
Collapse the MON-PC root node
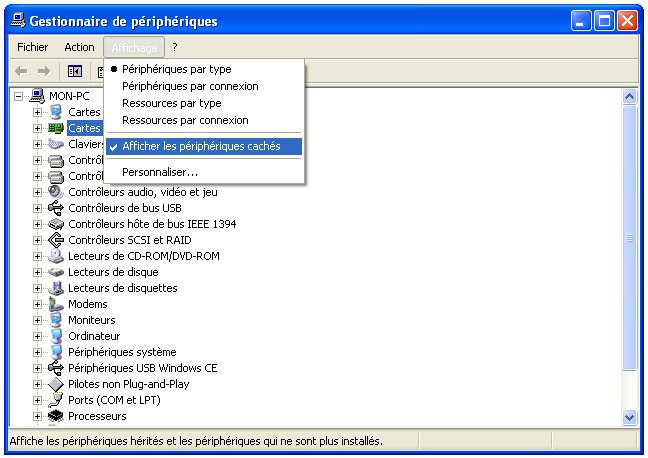[x=19, y=96]
